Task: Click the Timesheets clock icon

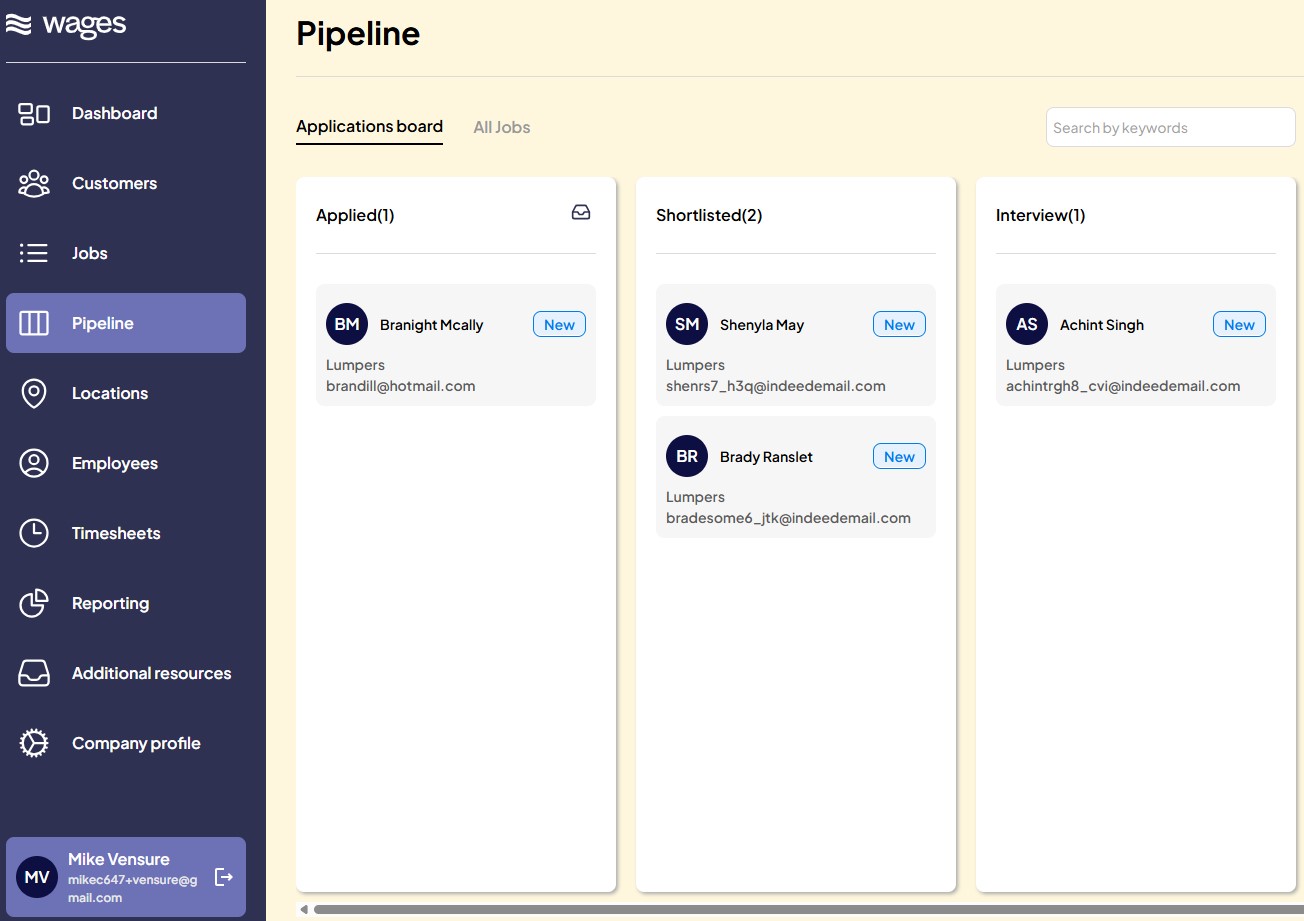Action: [34, 534]
